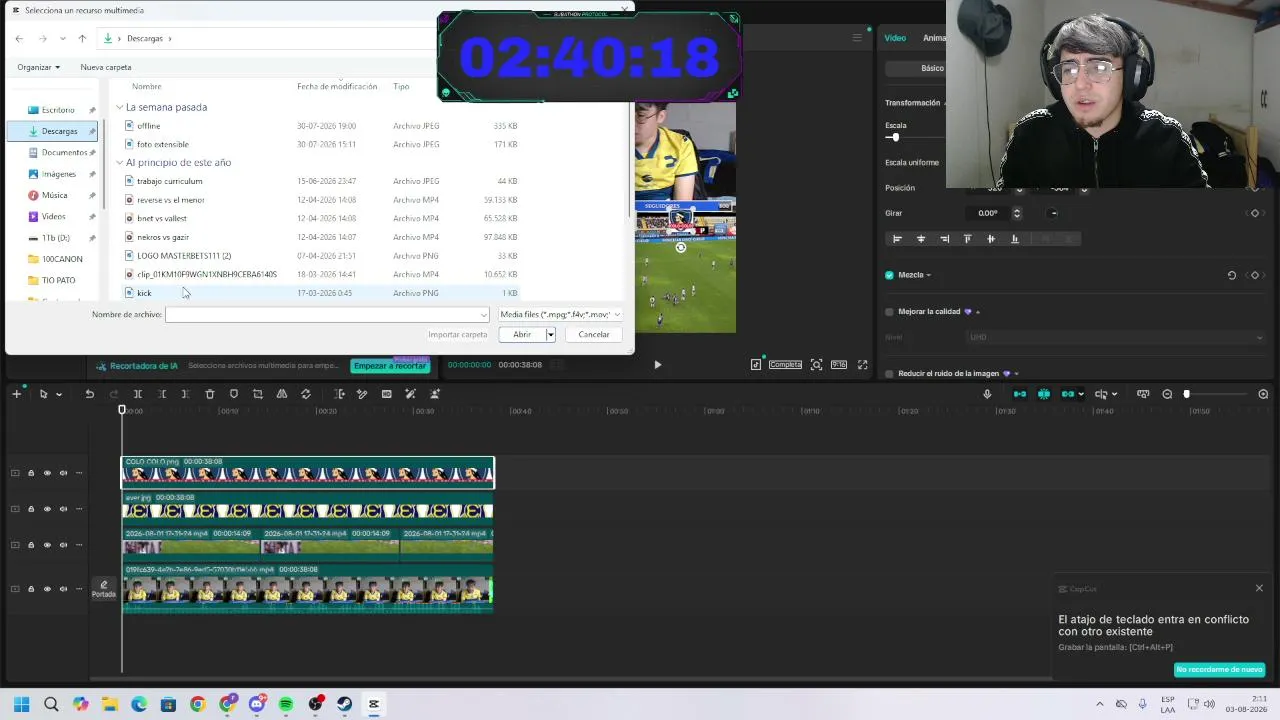
Task: Collapse the La semana pasada group
Action: (x=119, y=107)
